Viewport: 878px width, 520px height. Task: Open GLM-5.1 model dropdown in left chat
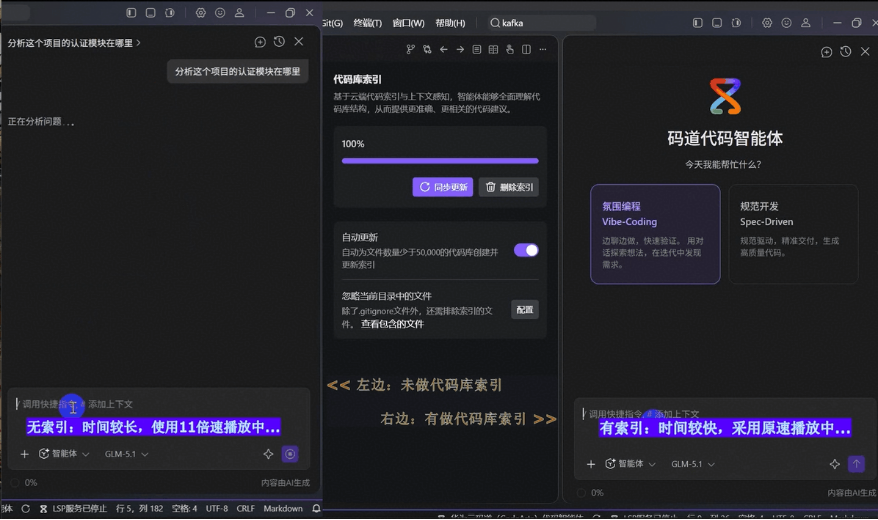click(127, 454)
